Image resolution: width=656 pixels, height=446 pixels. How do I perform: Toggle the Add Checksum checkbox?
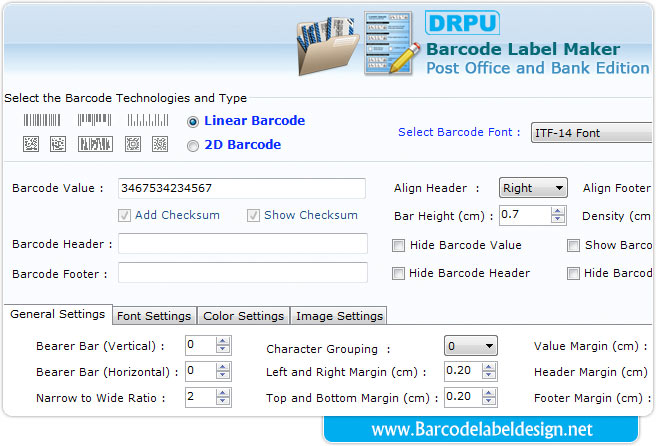[x=124, y=215]
